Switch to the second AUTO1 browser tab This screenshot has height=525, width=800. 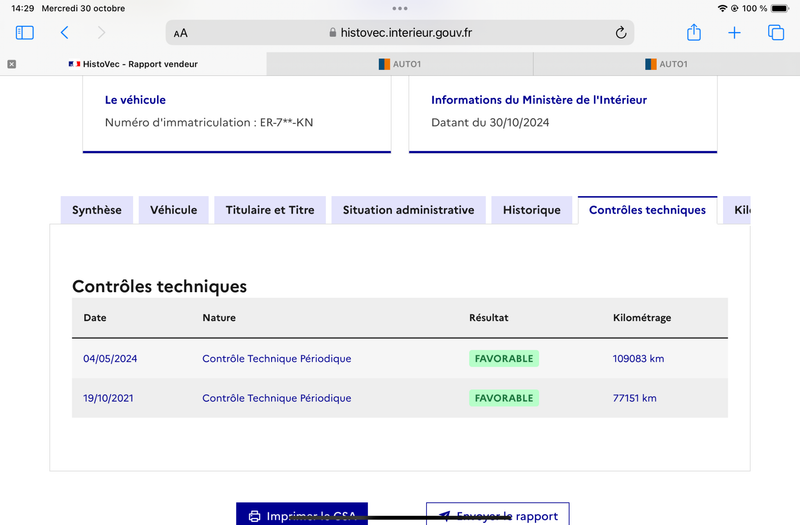[666, 64]
